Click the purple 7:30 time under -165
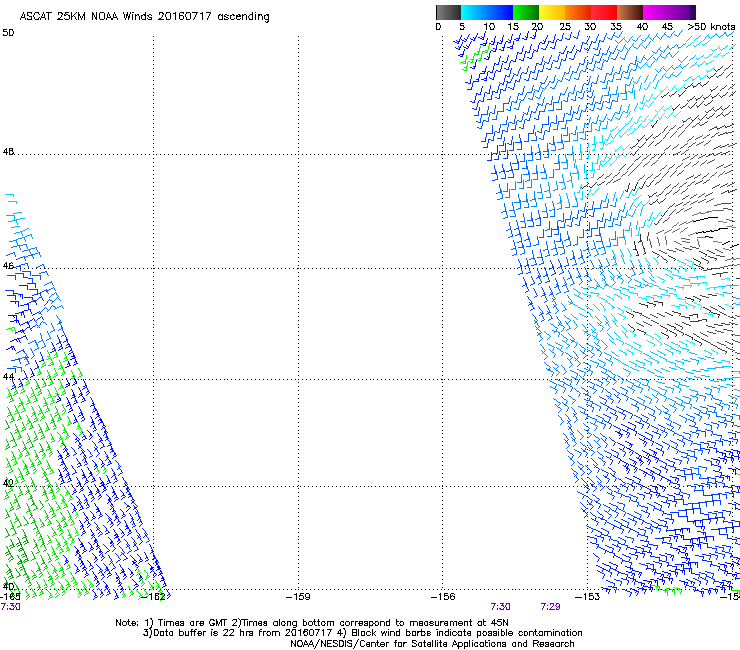740x650 pixels. click(10, 607)
